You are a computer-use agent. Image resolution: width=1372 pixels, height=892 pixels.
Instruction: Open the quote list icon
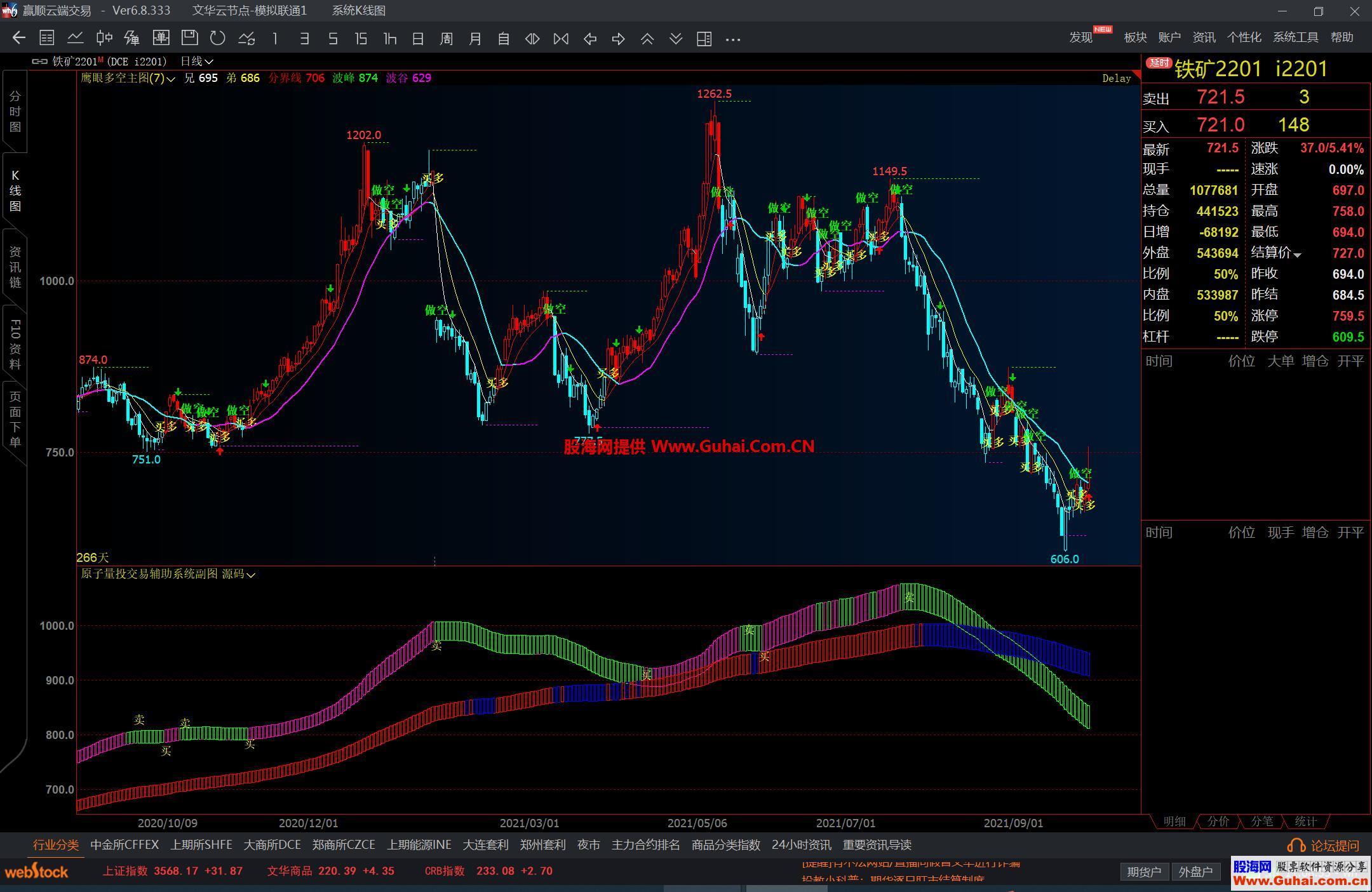point(46,38)
